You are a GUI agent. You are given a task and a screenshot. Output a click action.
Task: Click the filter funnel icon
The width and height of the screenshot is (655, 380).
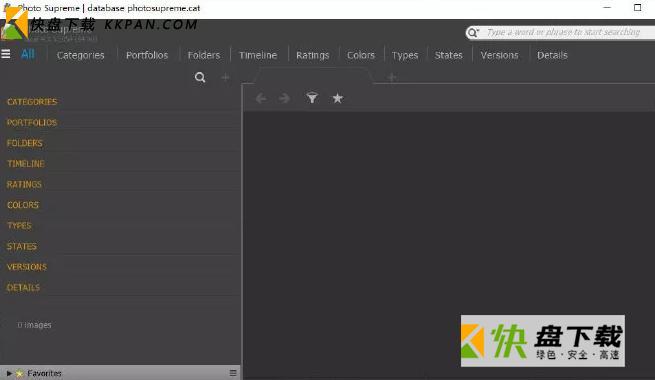click(x=312, y=98)
